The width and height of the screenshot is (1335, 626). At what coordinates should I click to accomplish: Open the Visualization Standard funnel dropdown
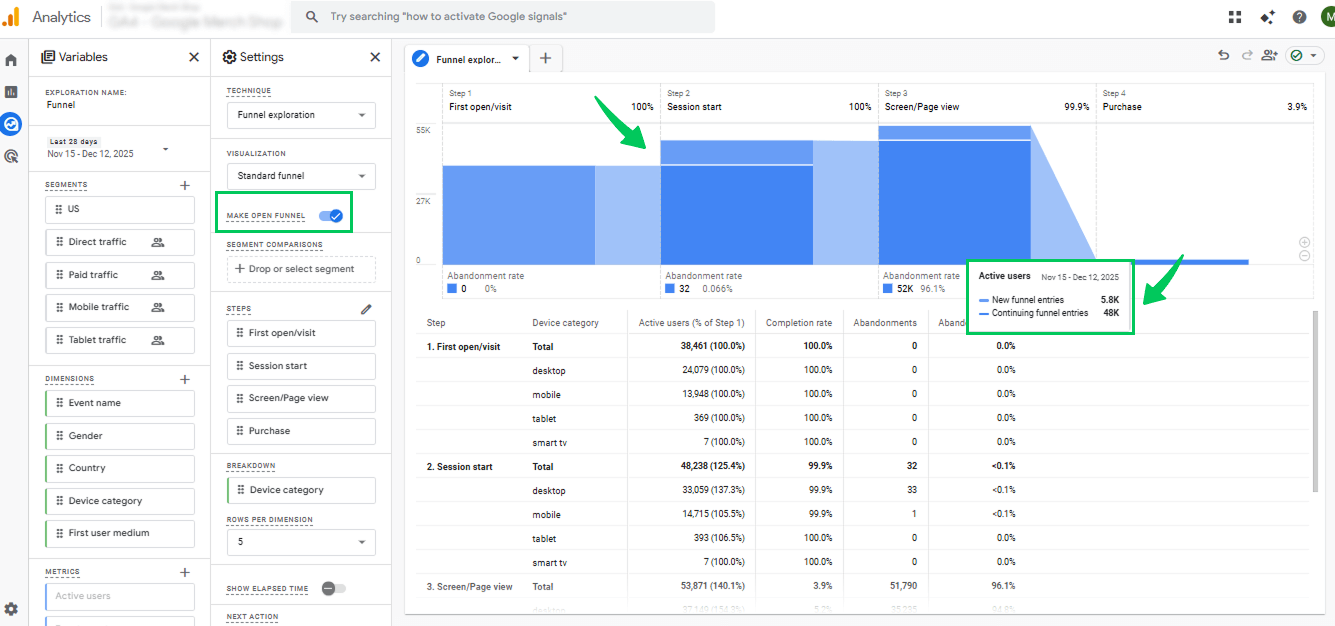click(301, 176)
